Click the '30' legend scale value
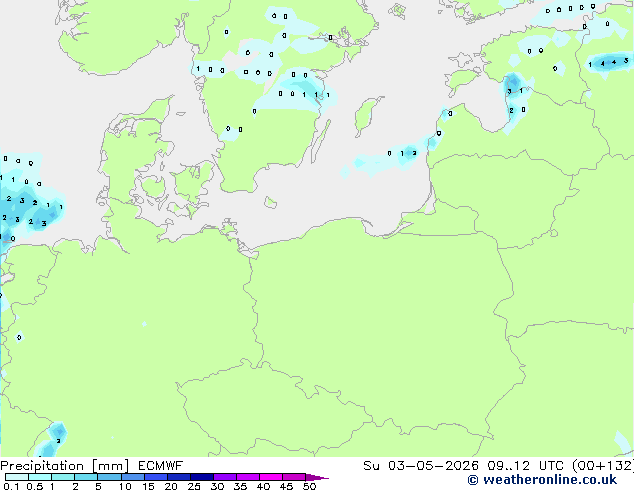The height and width of the screenshot is (490, 634). click(x=217, y=486)
